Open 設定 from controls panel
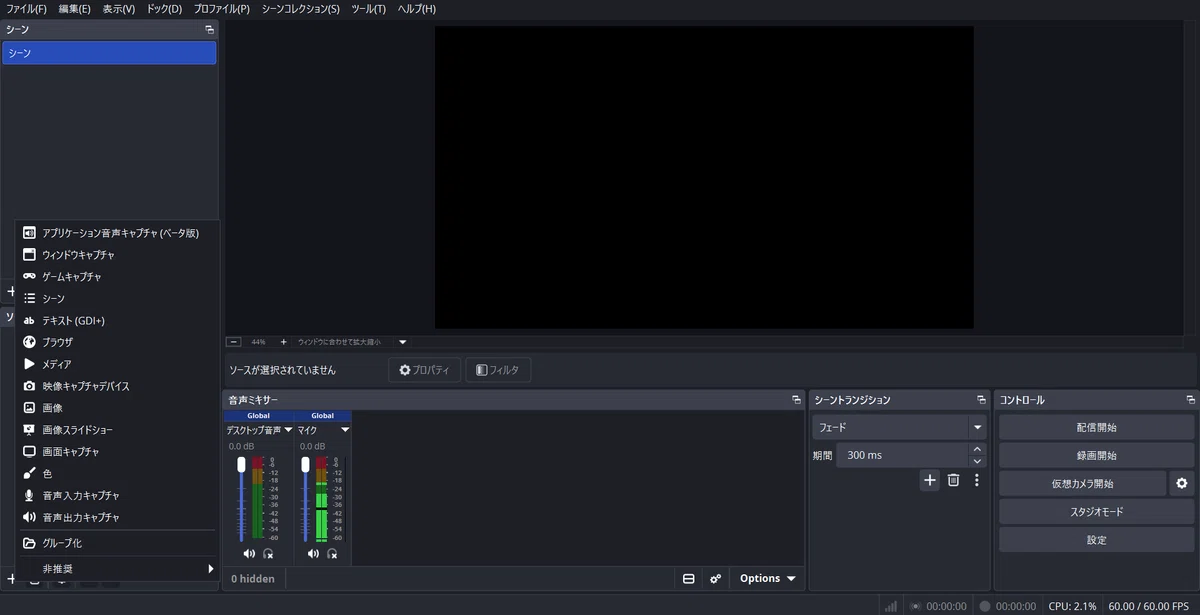Image resolution: width=1200 pixels, height=615 pixels. (x=1097, y=540)
